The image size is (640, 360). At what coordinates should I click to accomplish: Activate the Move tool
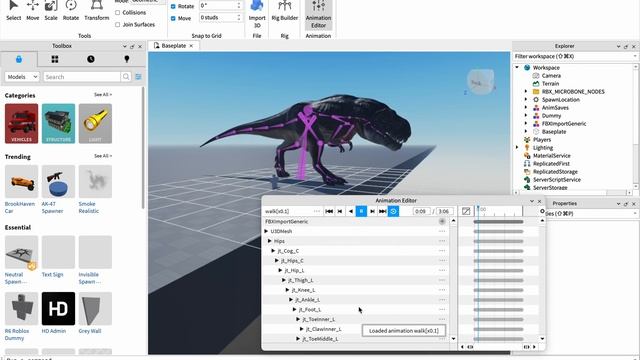tap(33, 10)
